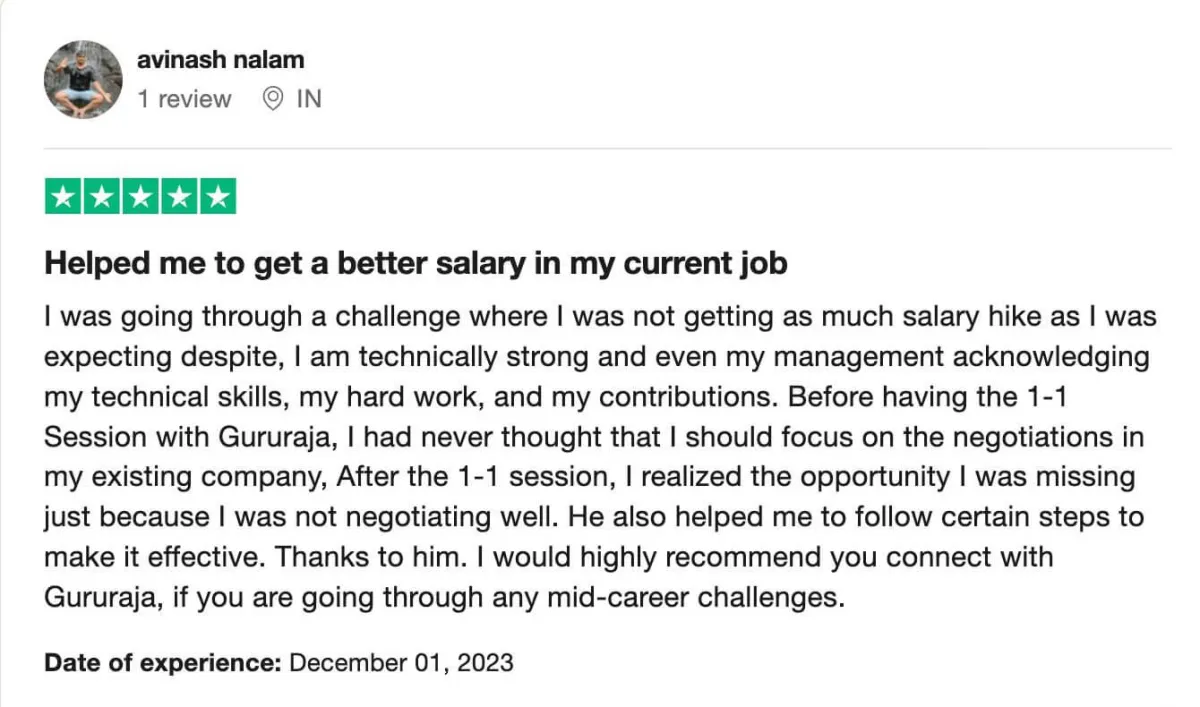Open the review title about better salary

pos(416,264)
